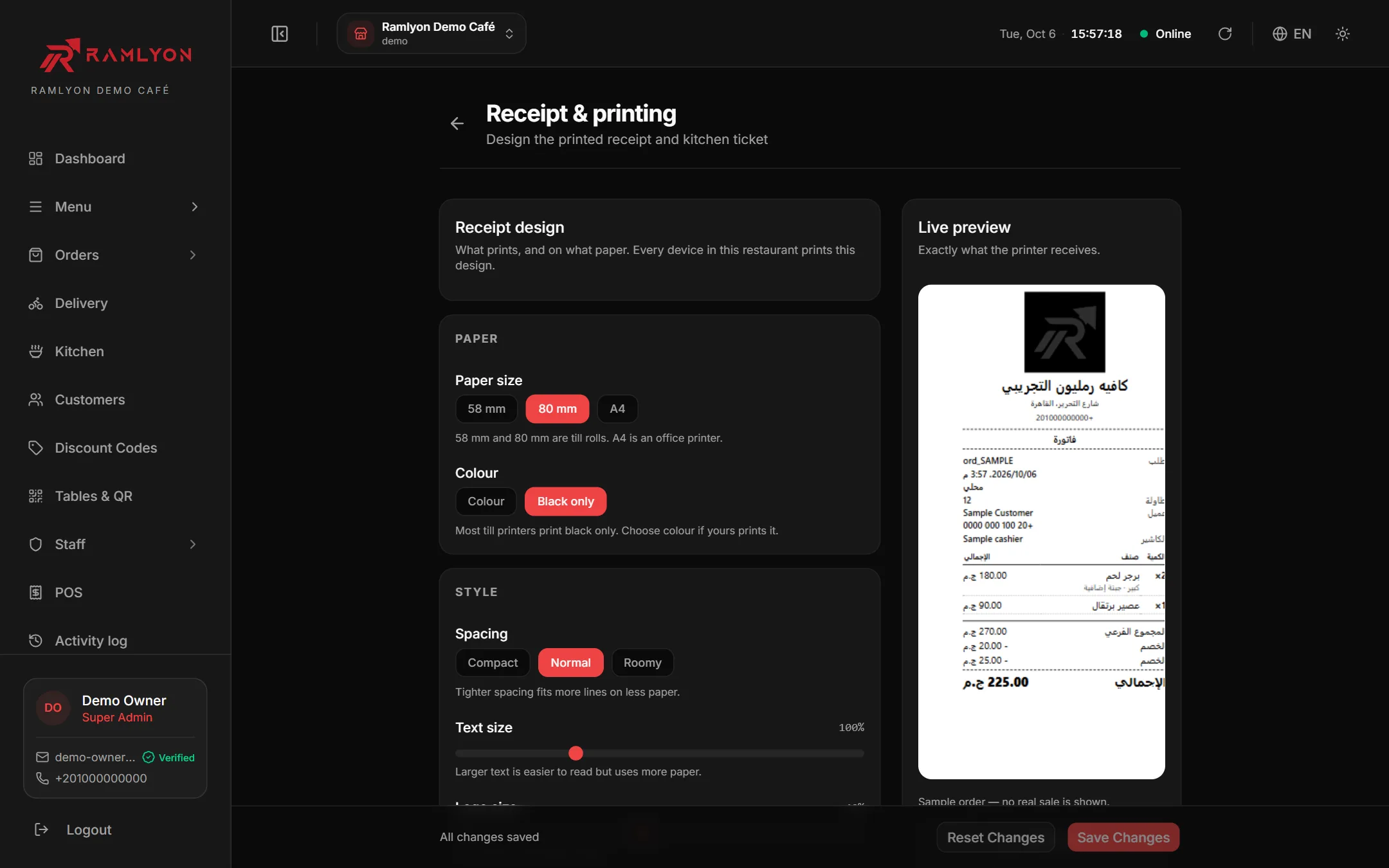Open Customers in the sidebar
This screenshot has width=1389, height=868.
point(115,399)
